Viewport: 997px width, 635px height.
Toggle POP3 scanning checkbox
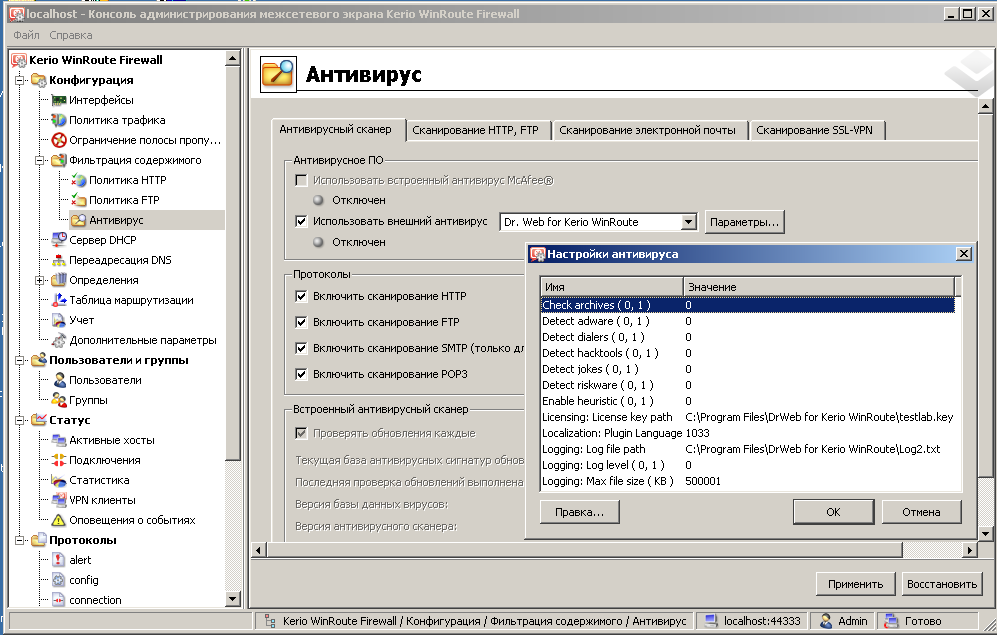pyautogui.click(x=301, y=374)
